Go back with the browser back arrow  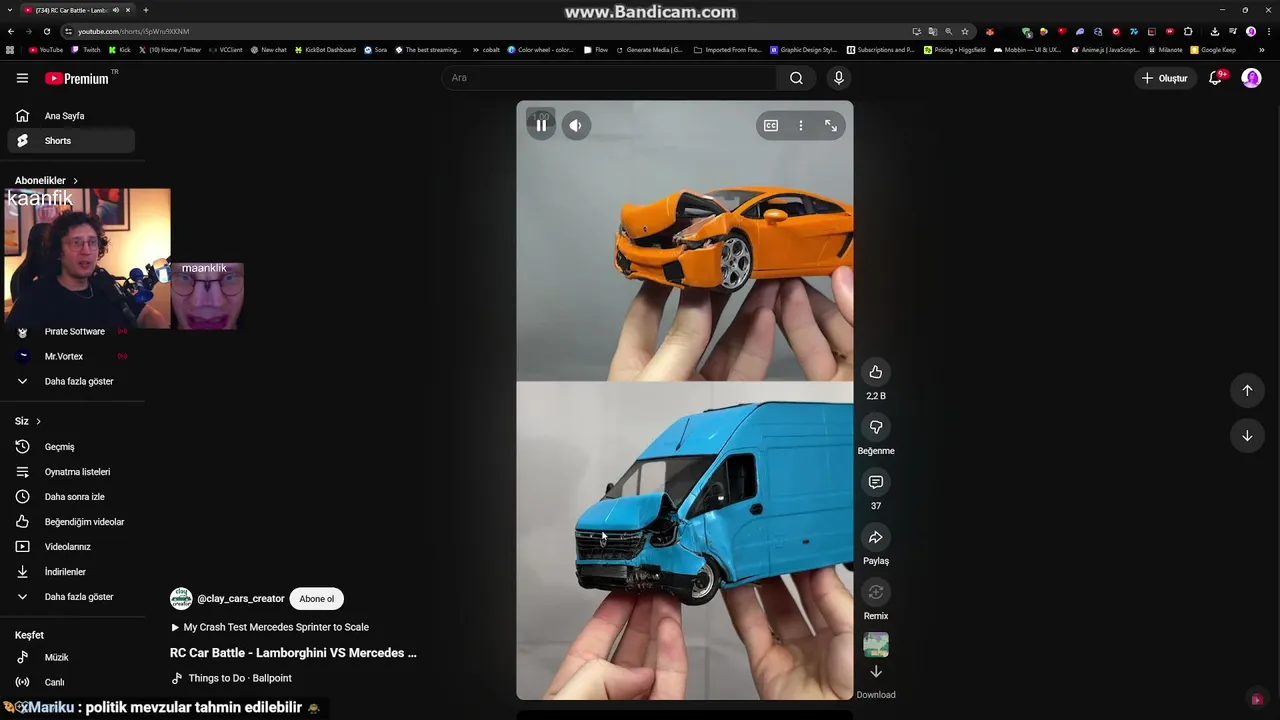point(12,31)
